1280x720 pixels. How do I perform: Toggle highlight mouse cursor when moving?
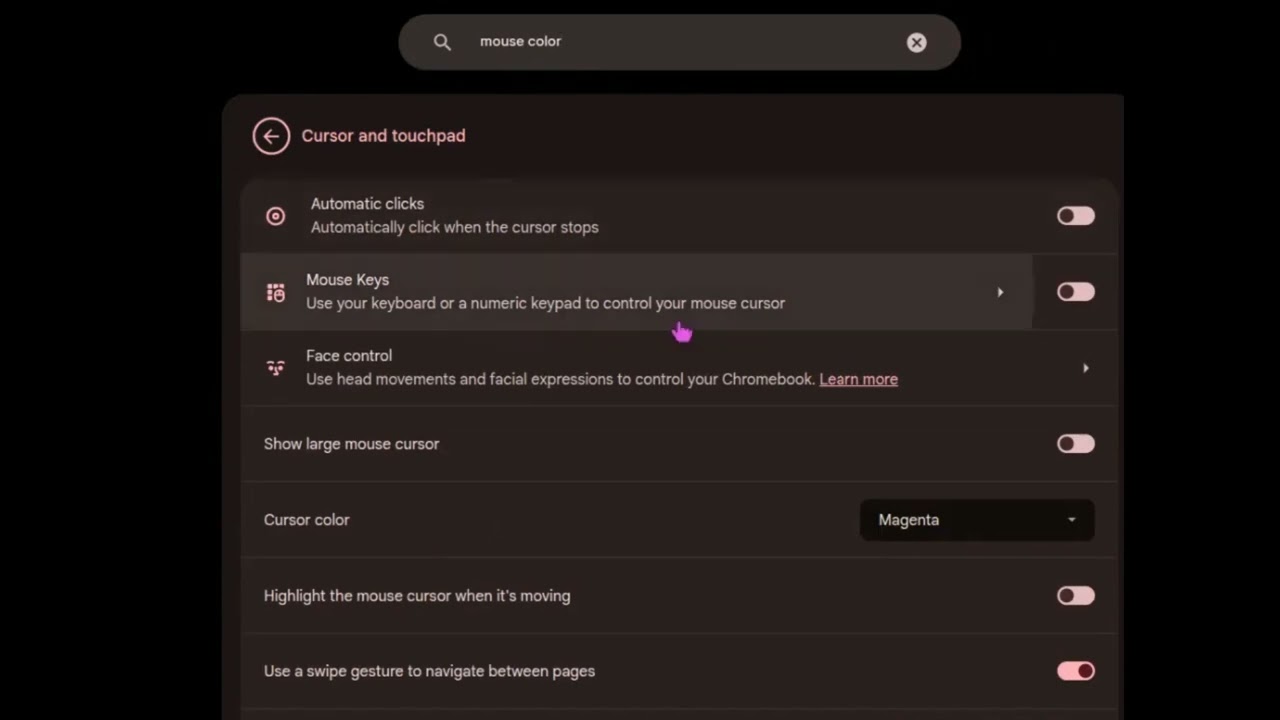[x=1075, y=596]
